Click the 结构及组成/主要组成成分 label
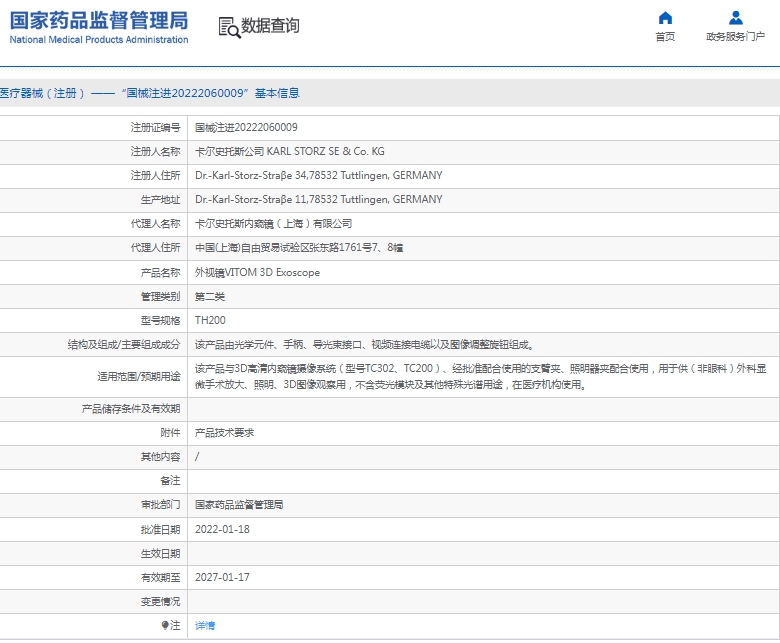This screenshot has width=780, height=643. coord(124,345)
